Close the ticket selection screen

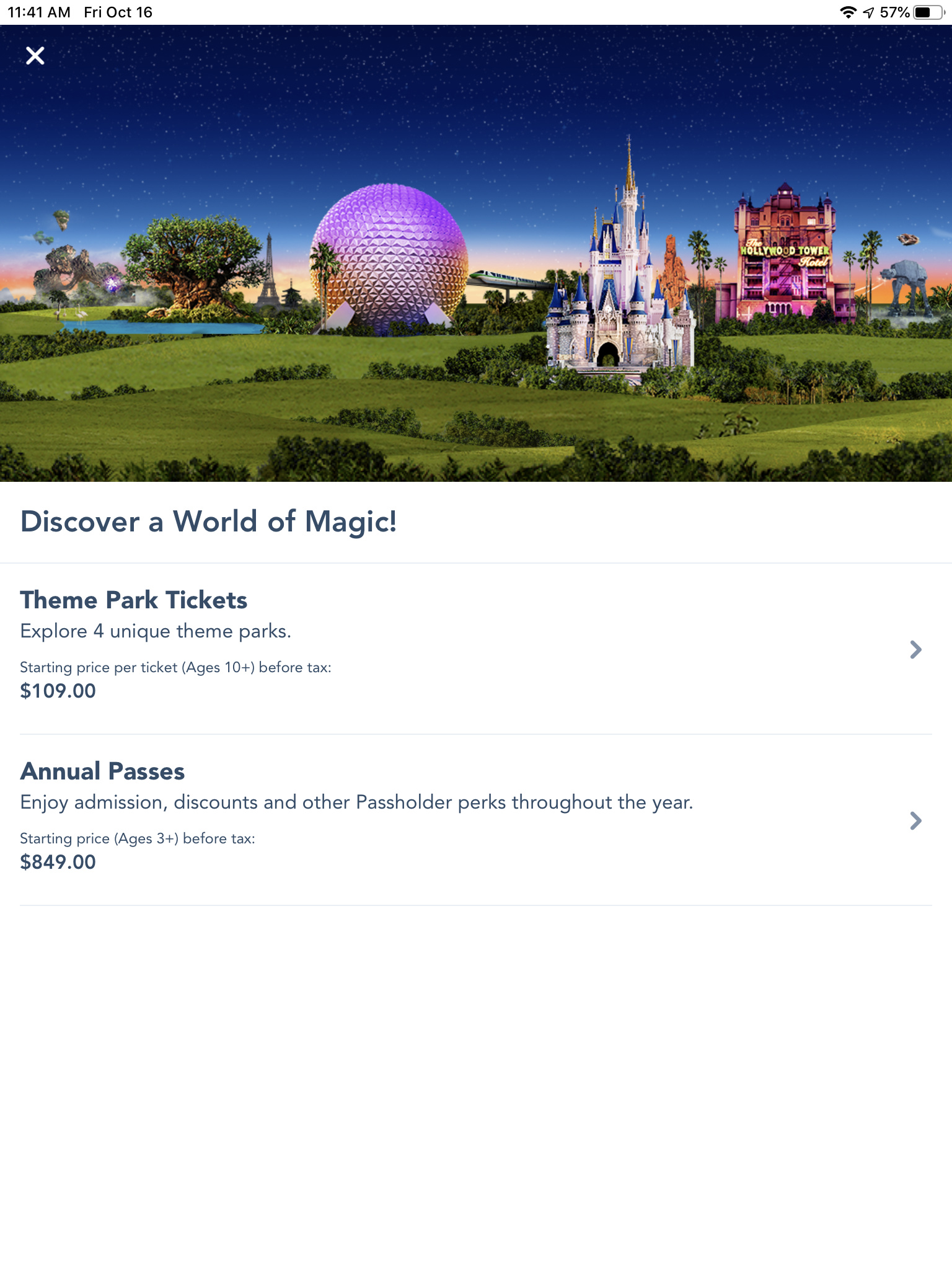pyautogui.click(x=35, y=56)
